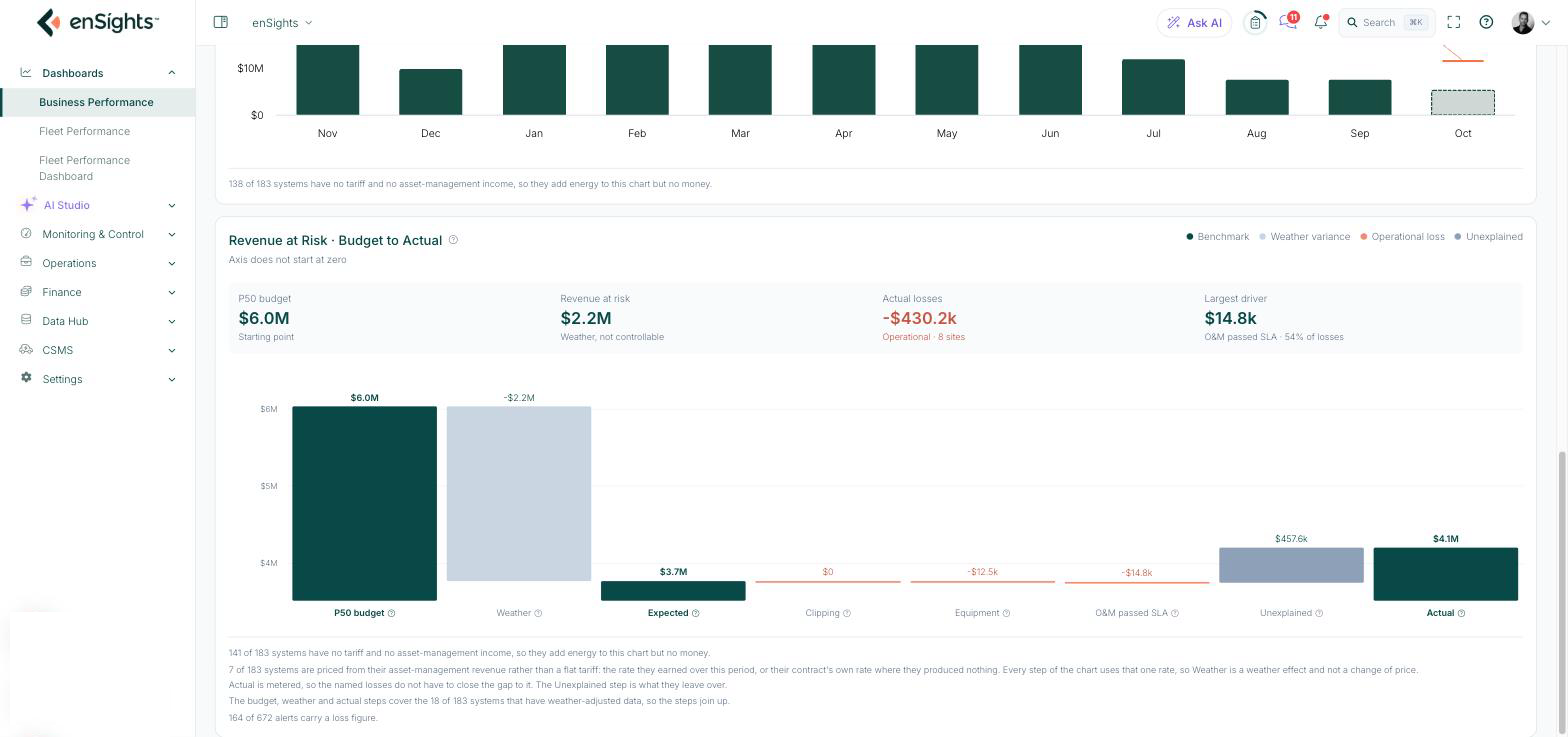This screenshot has height=737, width=1568.
Task: Toggle the Operational loss legend series
Action: tap(1402, 237)
